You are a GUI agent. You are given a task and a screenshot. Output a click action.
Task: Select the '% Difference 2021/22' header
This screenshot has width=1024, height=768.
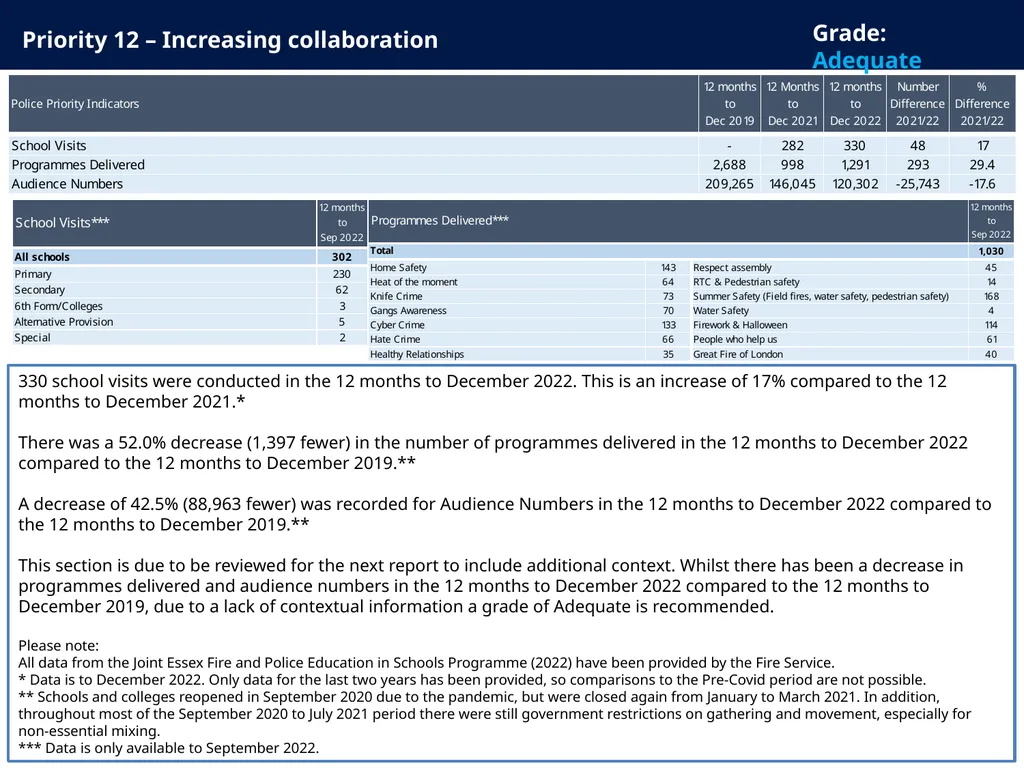tap(982, 104)
